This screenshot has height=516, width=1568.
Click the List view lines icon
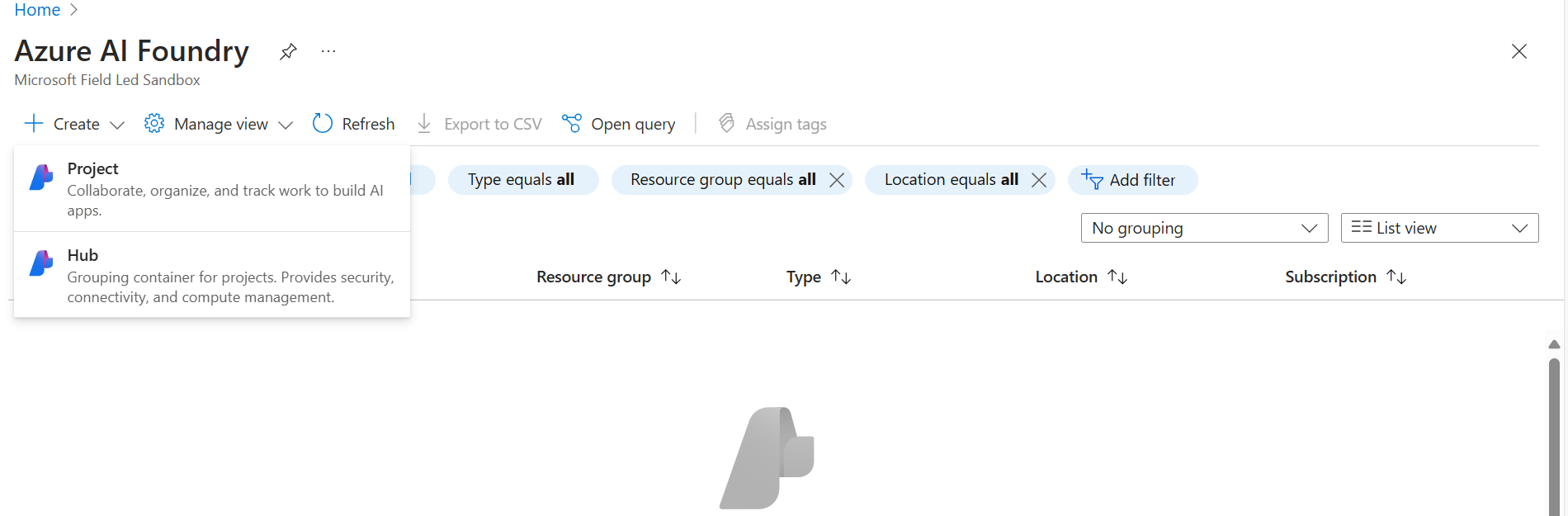click(x=1361, y=227)
